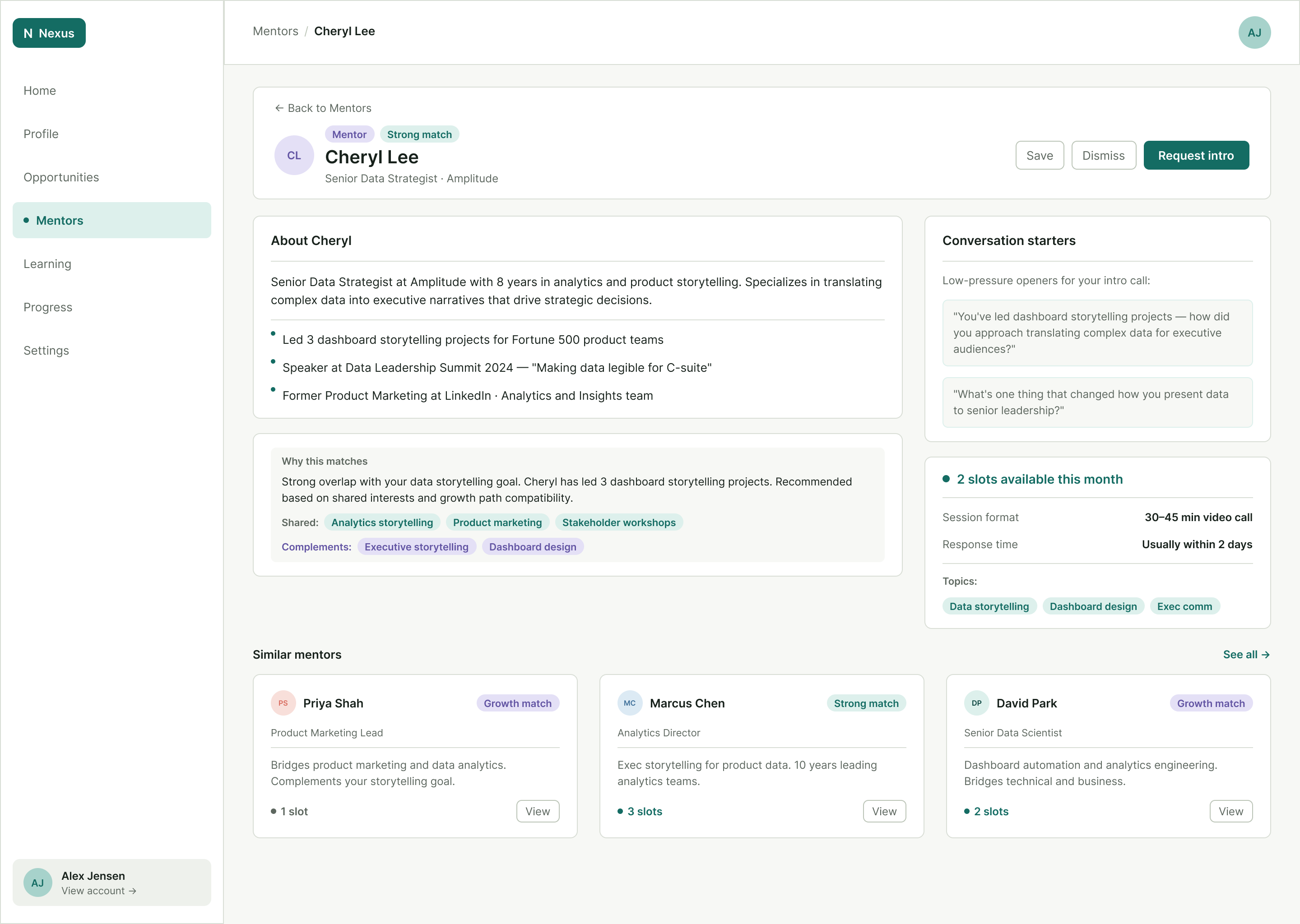Click the Mentor badge on header
The height and width of the screenshot is (924, 1300).
(x=349, y=134)
